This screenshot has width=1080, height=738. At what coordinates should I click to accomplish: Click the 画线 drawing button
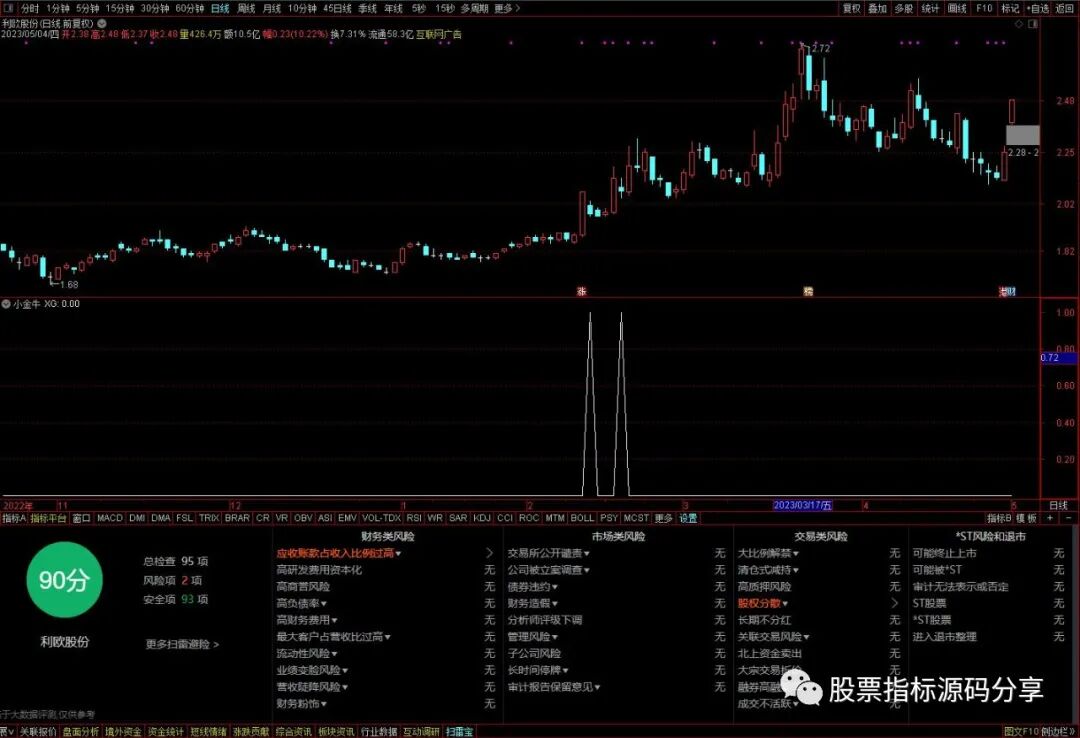pos(957,8)
